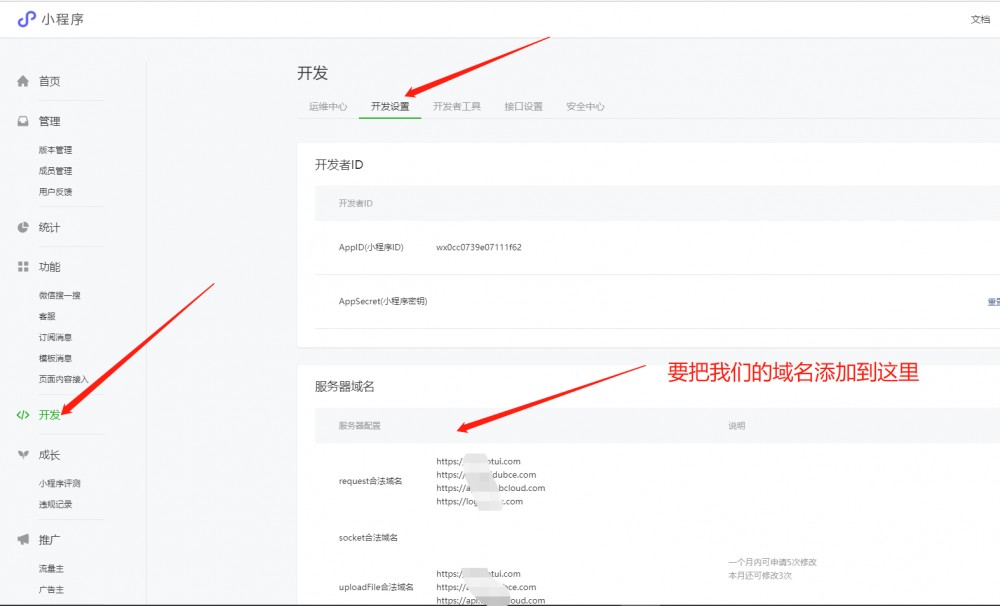Image resolution: width=1000 pixels, height=606 pixels.
Task: Click the 管理 management icon in sidebar
Action: pyautogui.click(x=21, y=120)
